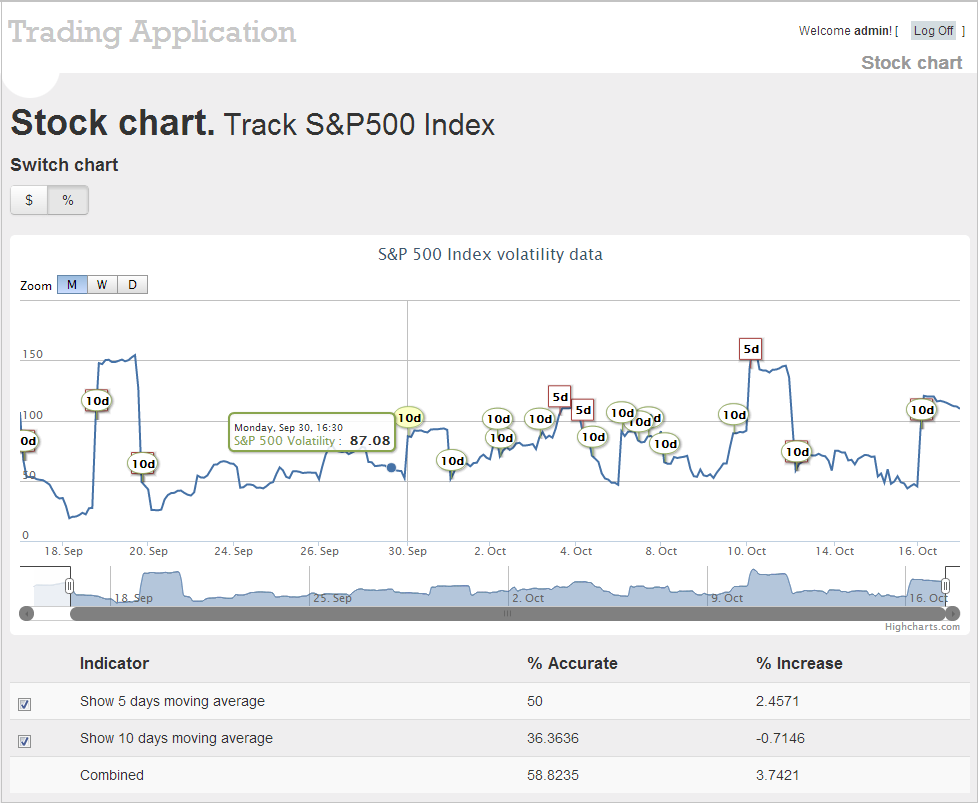Select the M zoom range button
The height and width of the screenshot is (803, 978).
[x=72, y=285]
